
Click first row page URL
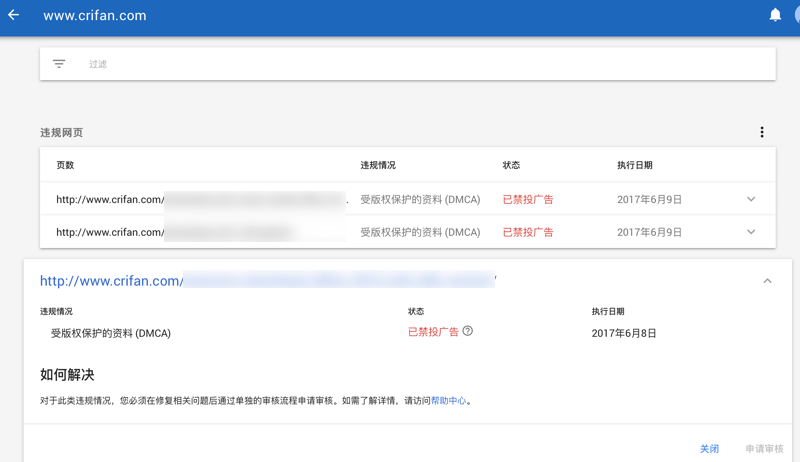pos(202,199)
